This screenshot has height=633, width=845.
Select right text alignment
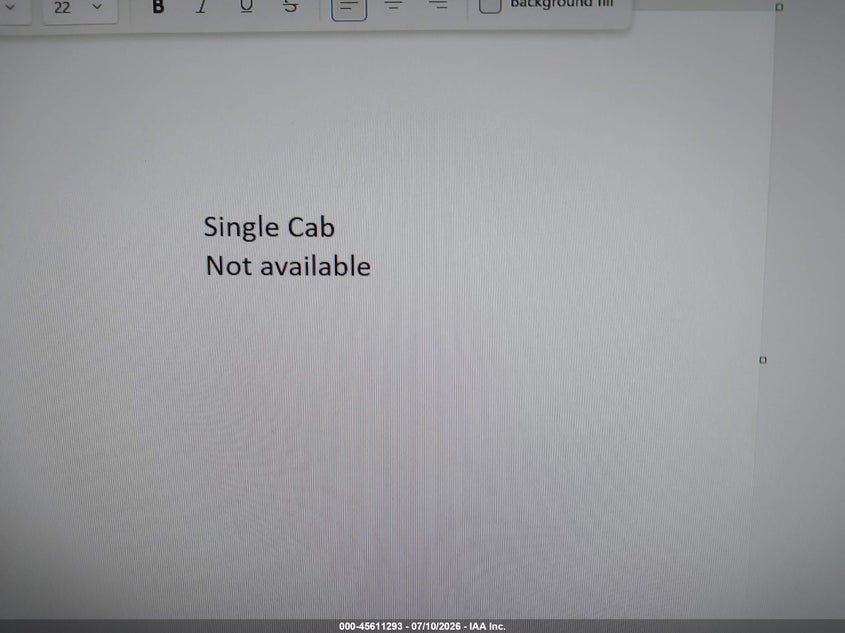438,6
